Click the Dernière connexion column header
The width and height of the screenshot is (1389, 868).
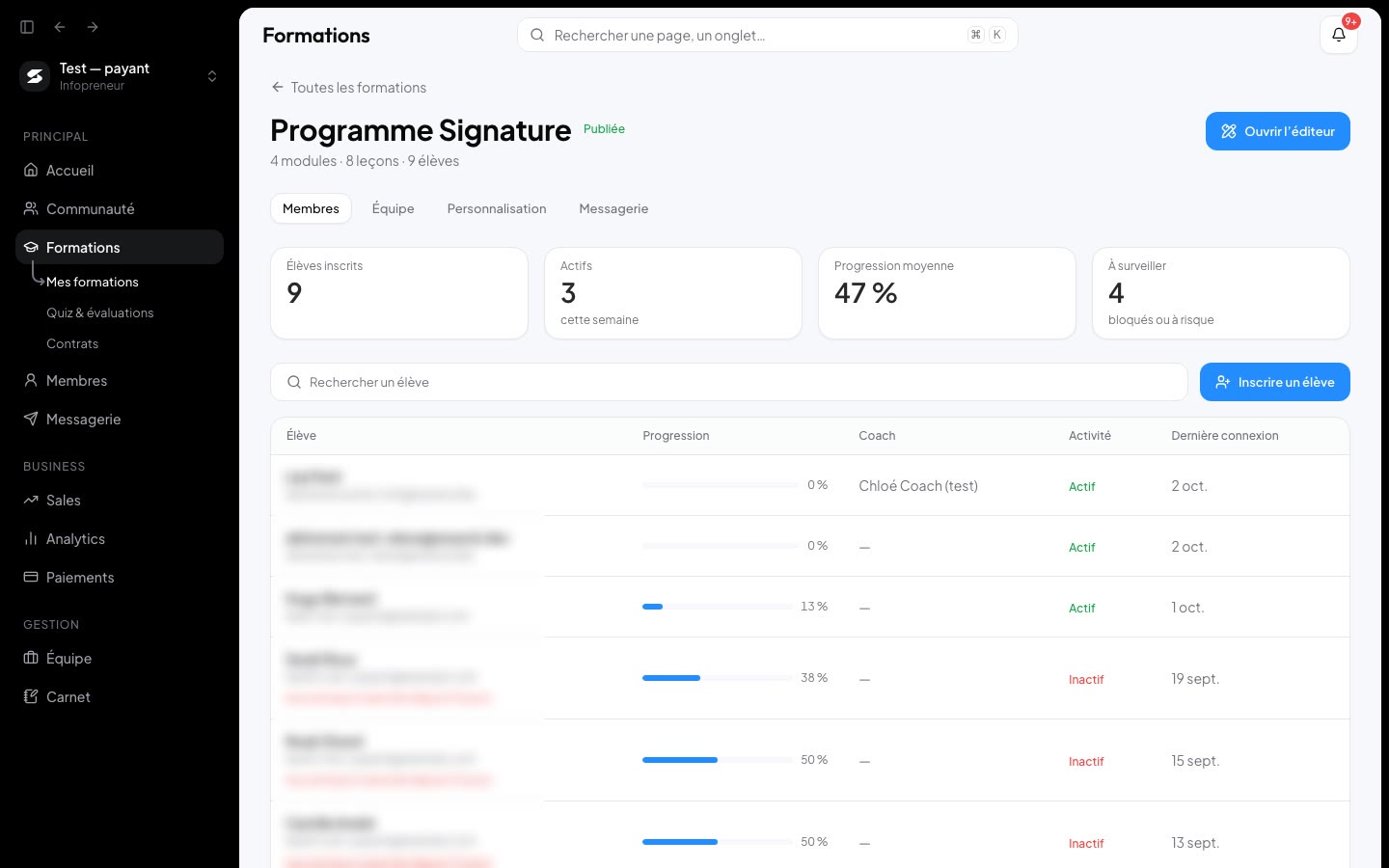pos(1225,436)
